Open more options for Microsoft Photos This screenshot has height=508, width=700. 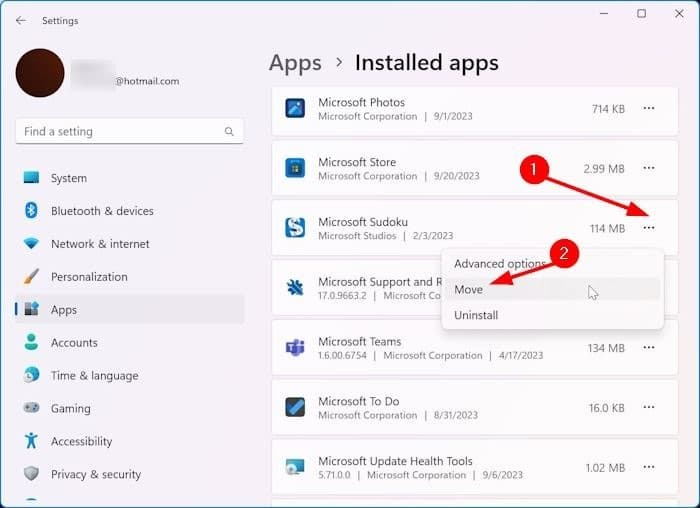649,108
